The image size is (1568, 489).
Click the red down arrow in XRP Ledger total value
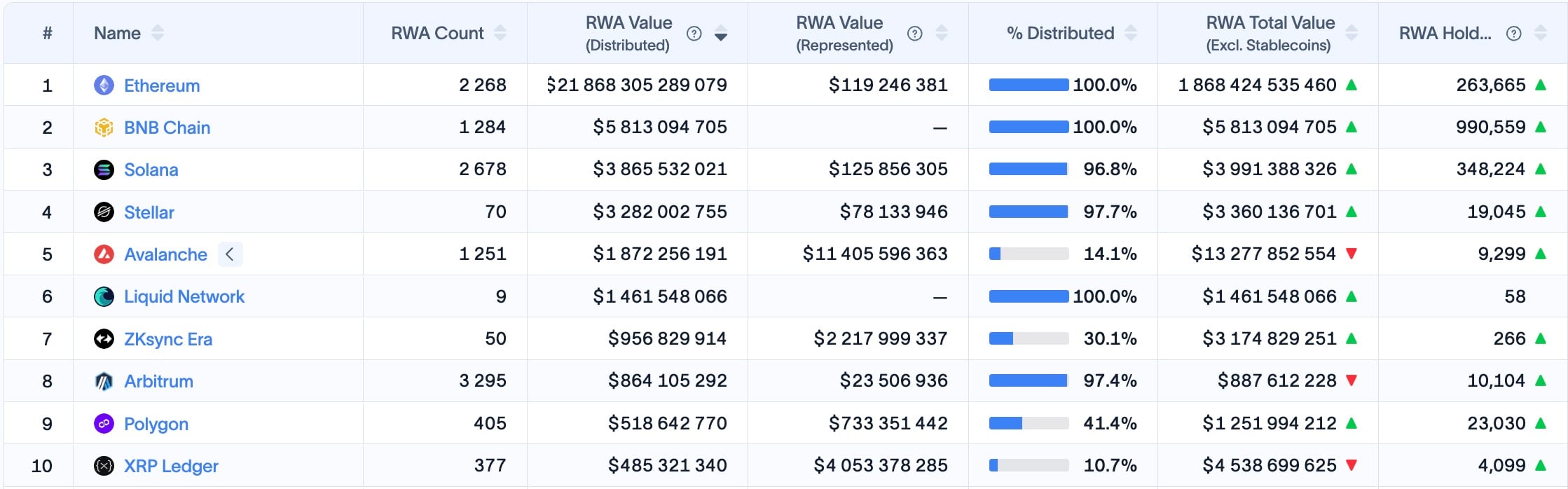point(1352,465)
